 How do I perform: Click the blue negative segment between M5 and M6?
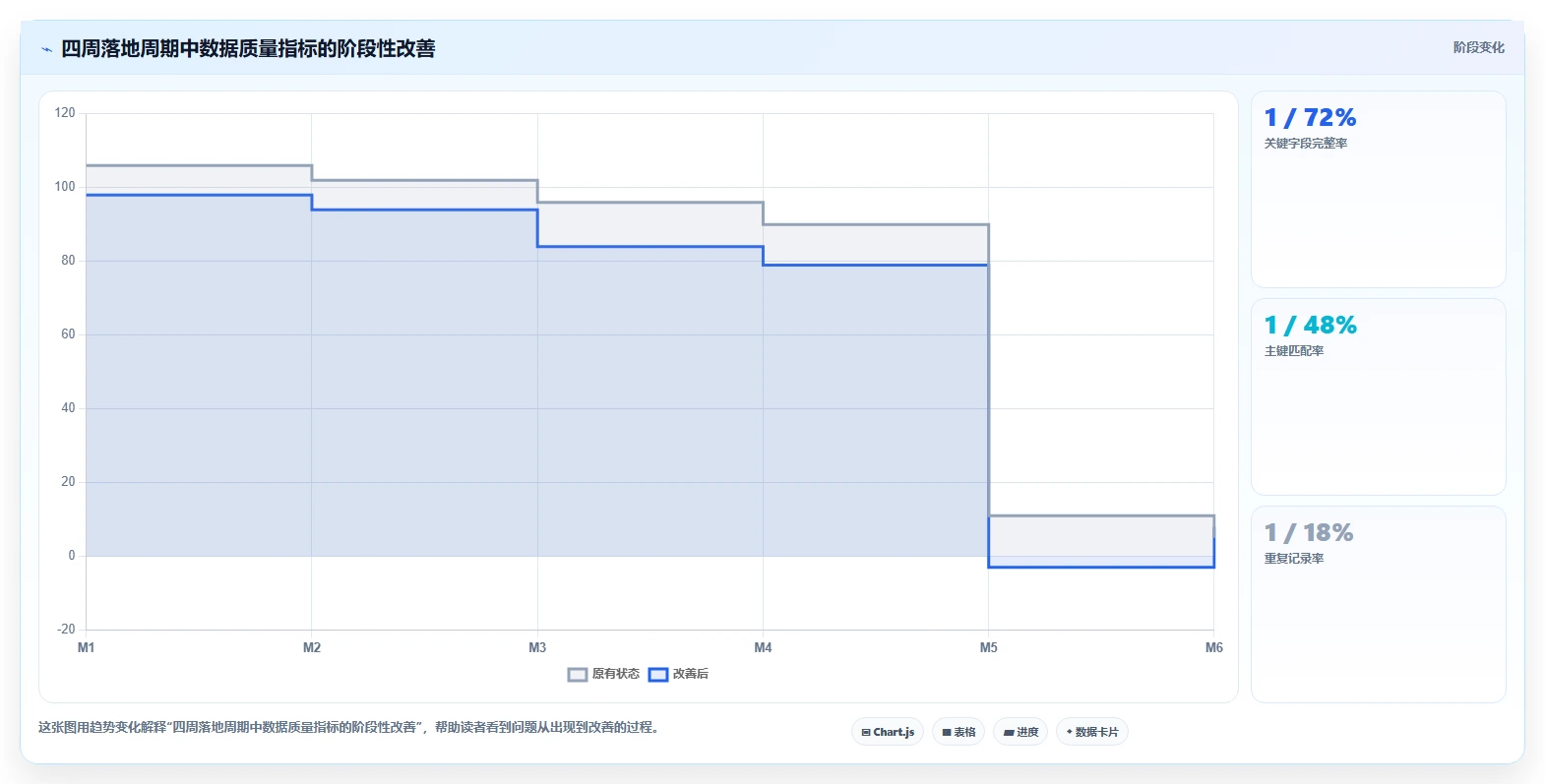(x=1101, y=567)
